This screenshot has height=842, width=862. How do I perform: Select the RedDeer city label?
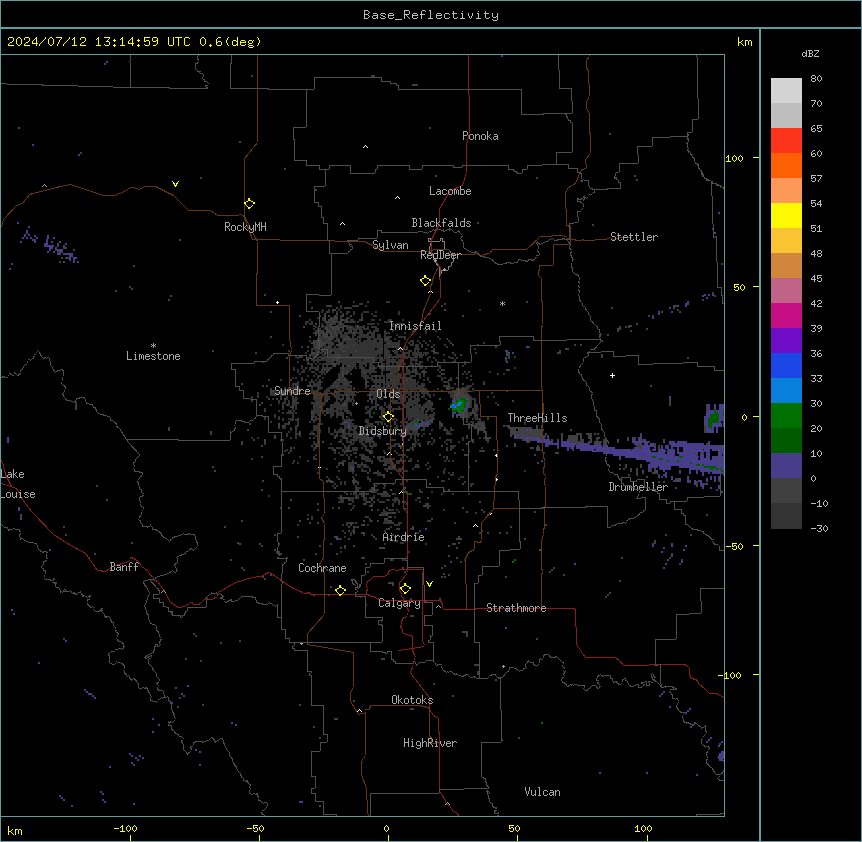(x=440, y=255)
